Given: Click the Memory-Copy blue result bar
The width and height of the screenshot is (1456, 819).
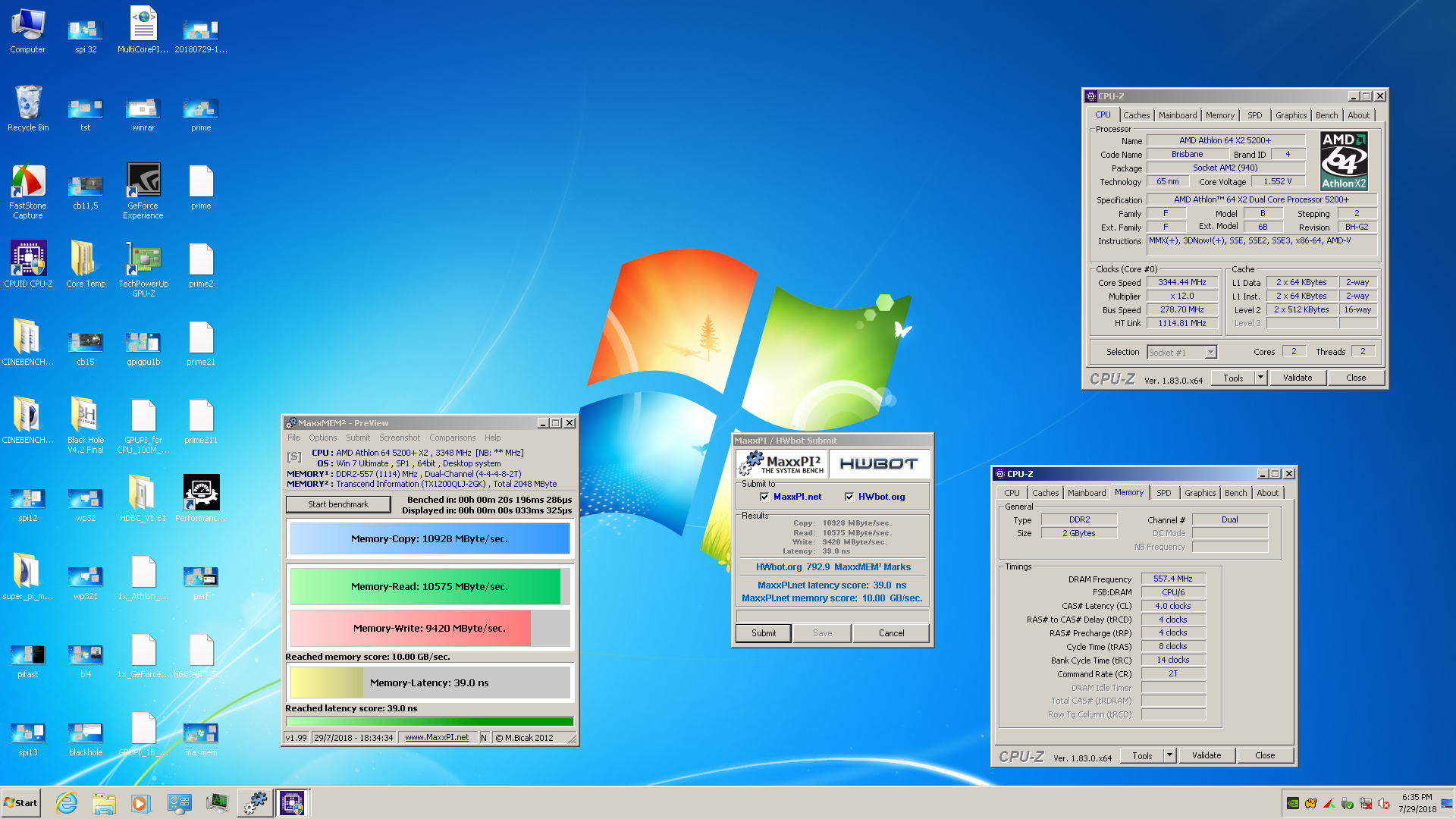Looking at the screenshot, I should pos(429,538).
